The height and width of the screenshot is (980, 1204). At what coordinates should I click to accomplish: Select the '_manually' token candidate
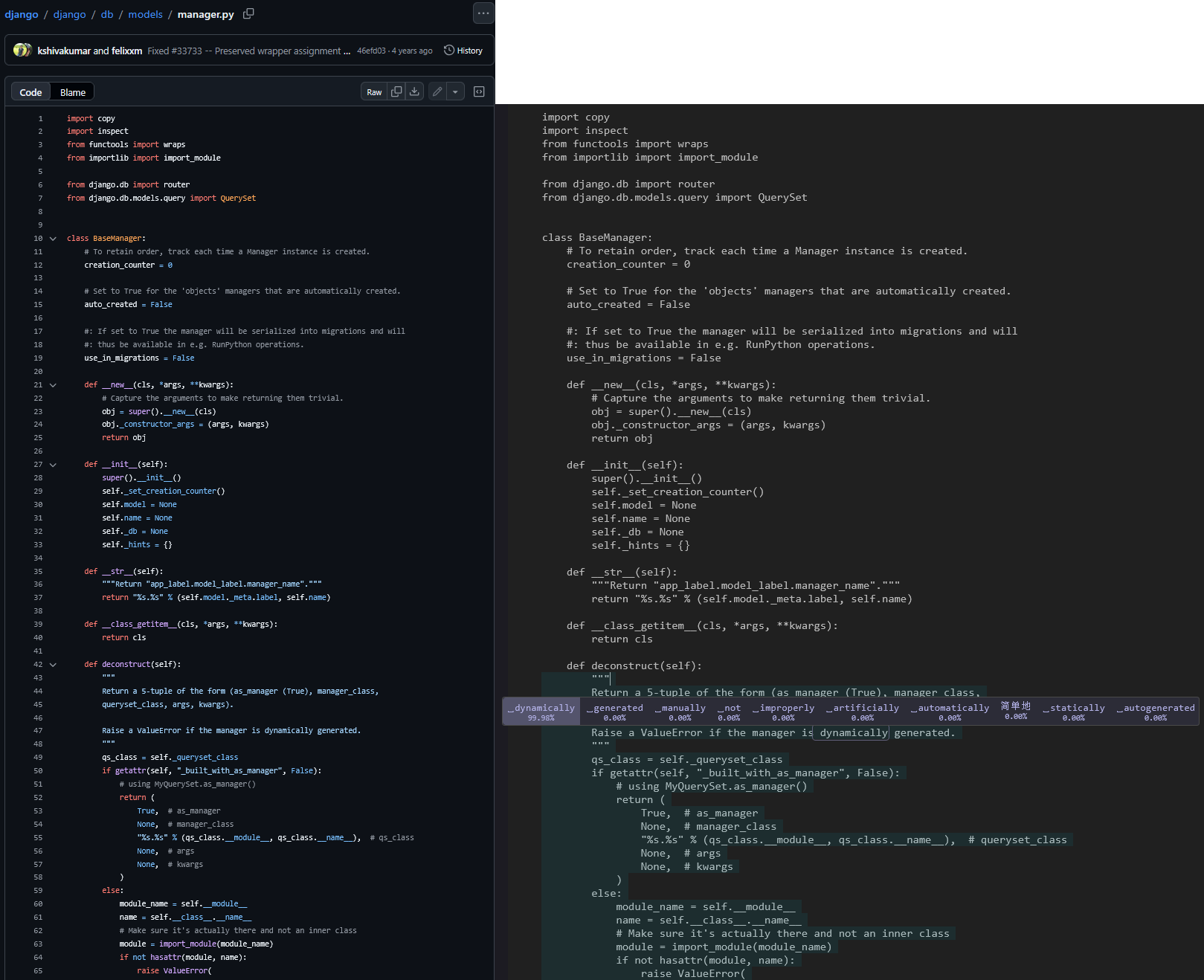point(680,712)
